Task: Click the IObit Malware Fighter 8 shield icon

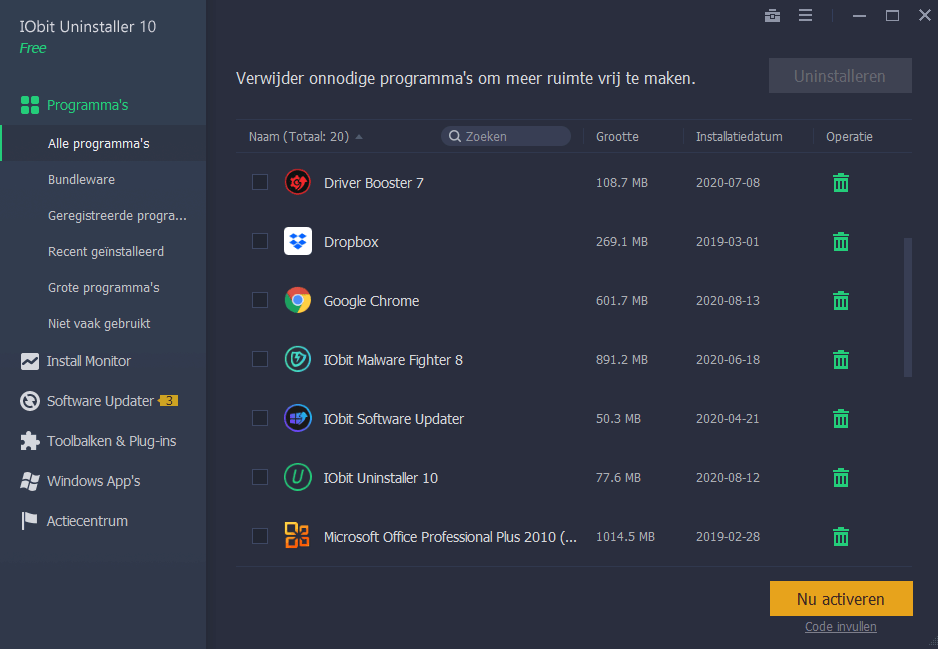Action: [297, 359]
